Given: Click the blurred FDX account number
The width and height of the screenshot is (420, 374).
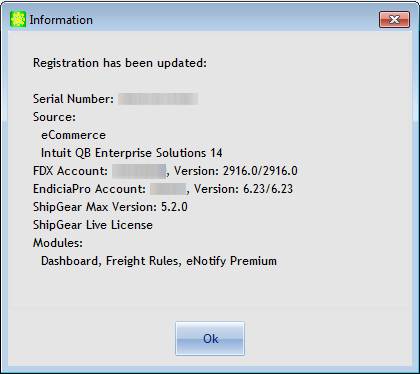Looking at the screenshot, I should click(139, 171).
